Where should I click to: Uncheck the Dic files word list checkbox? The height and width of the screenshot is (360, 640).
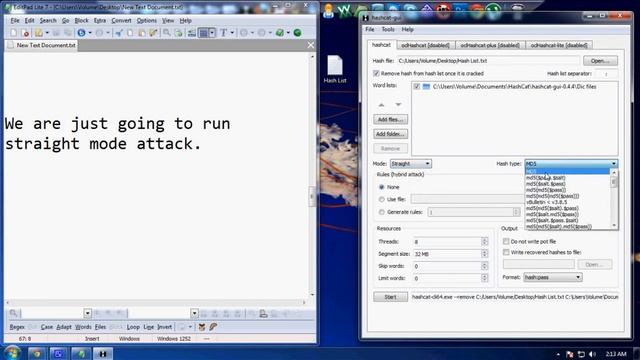tap(416, 87)
